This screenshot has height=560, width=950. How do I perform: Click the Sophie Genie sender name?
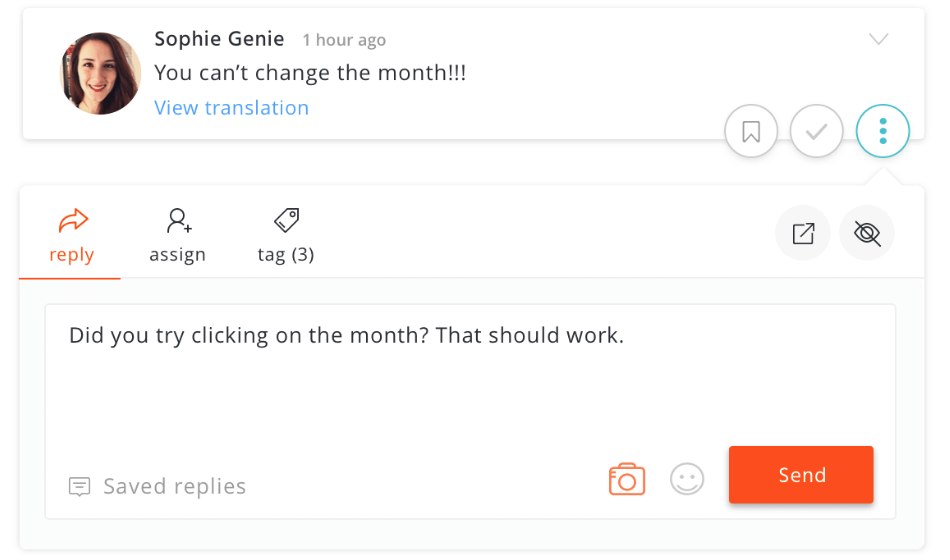pyautogui.click(x=219, y=39)
